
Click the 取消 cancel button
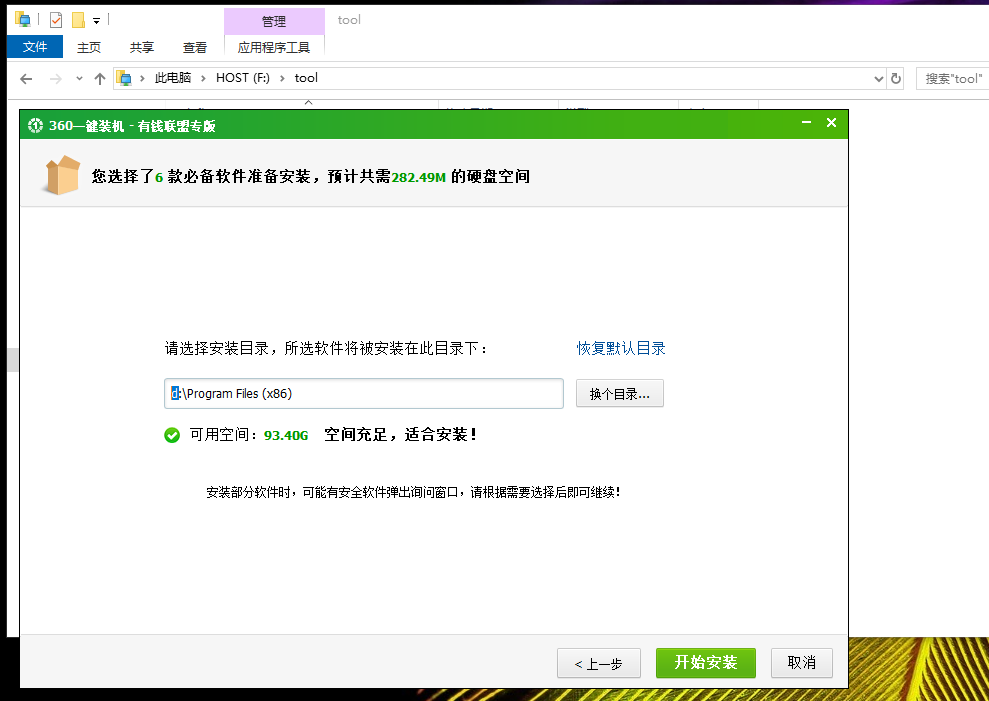[802, 663]
